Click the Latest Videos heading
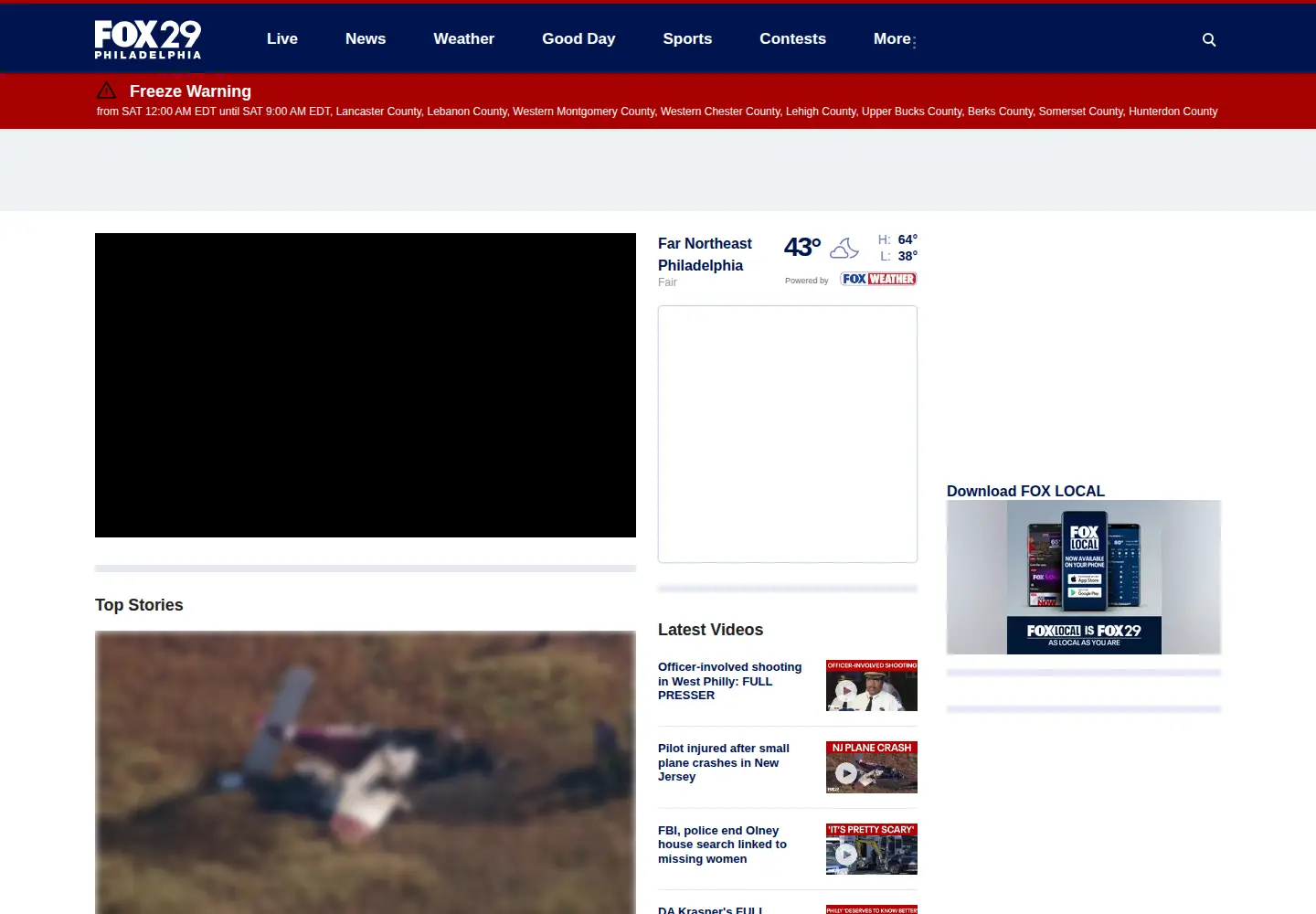The width and height of the screenshot is (1316, 914). 710,630
